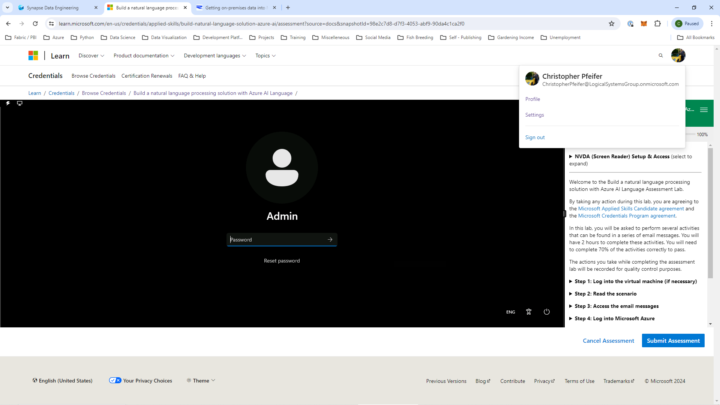This screenshot has height=405, width=720.
Task: Click the Submit Assessment button
Action: click(673, 341)
